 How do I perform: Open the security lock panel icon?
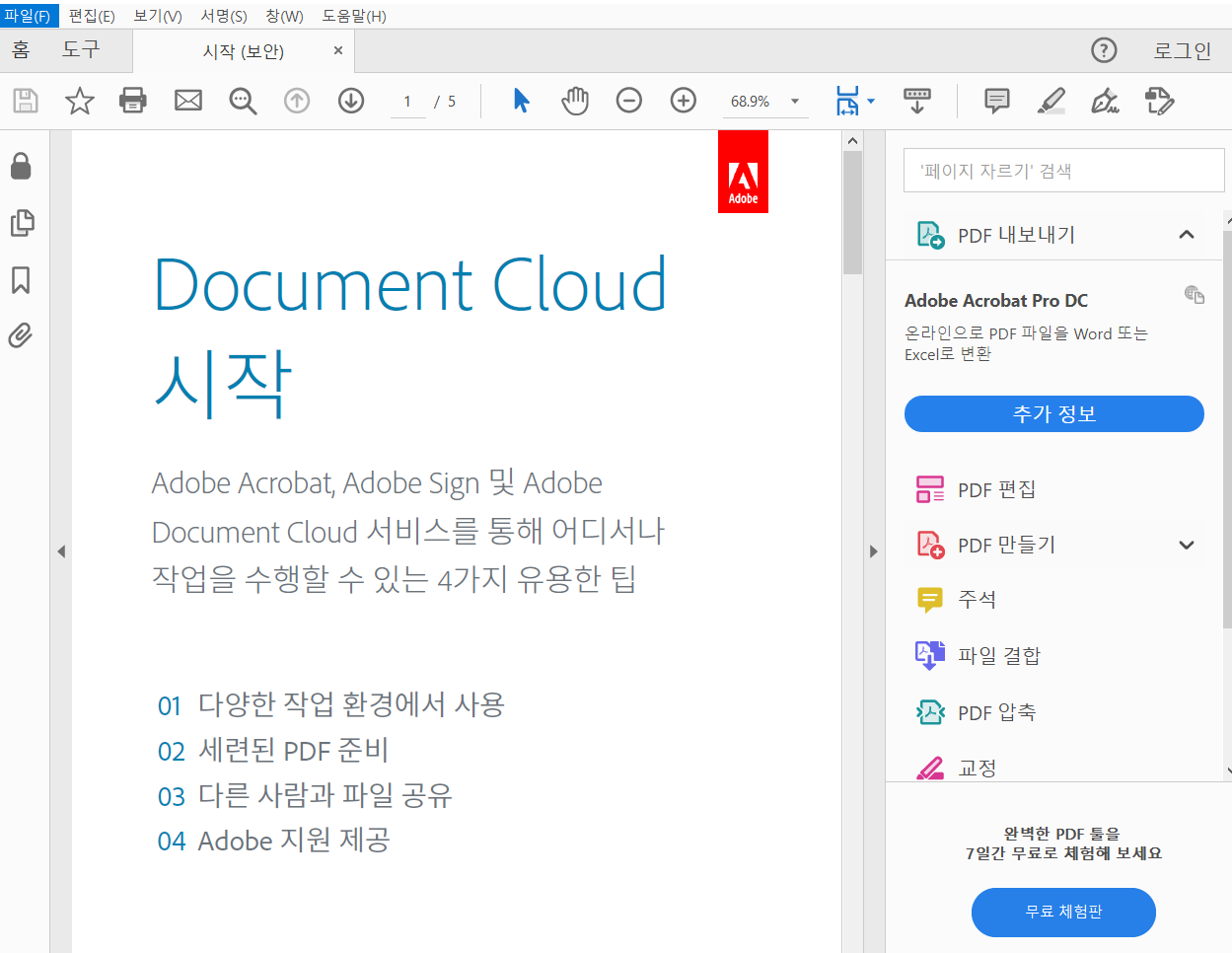click(21, 166)
